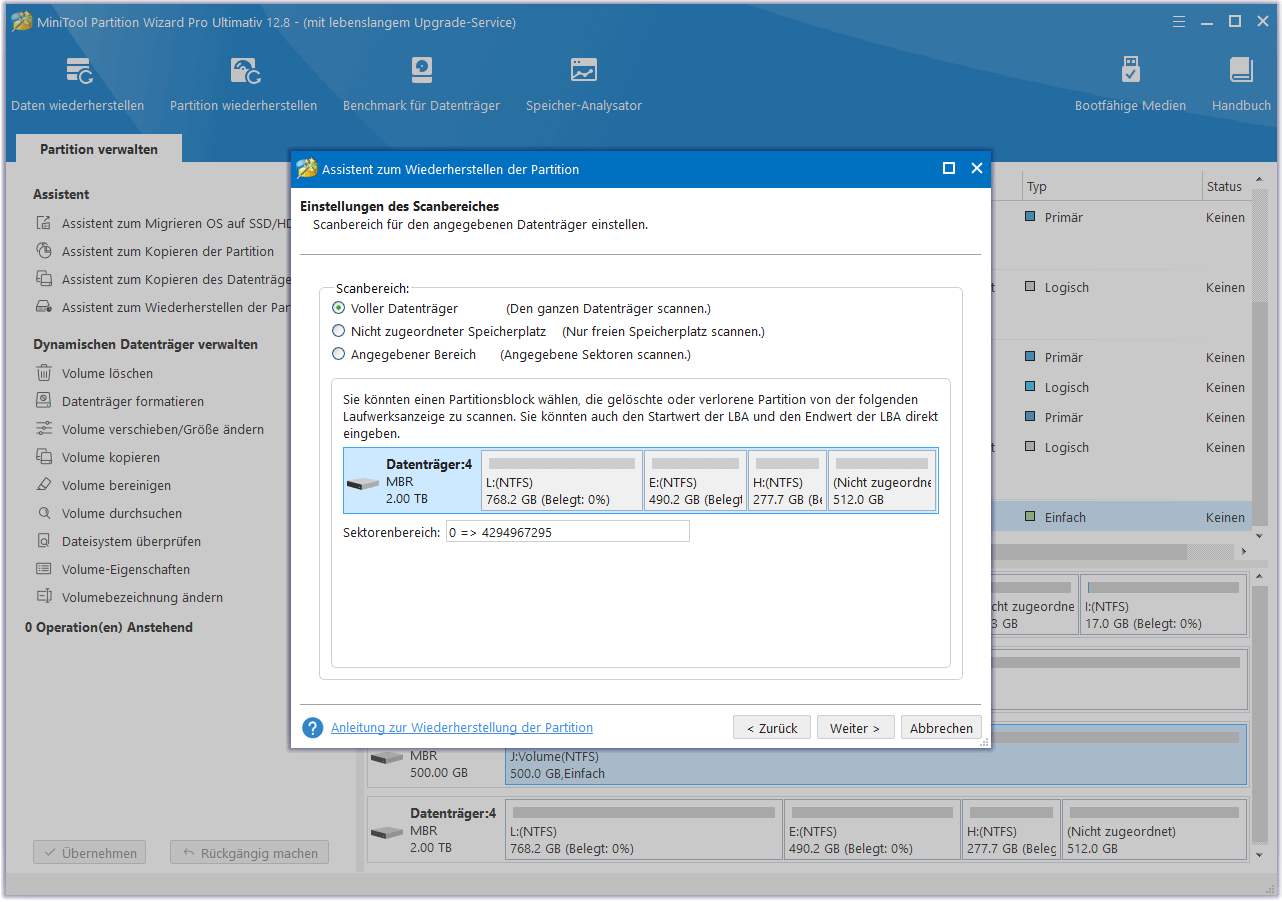The width and height of the screenshot is (1282, 902).
Task: Click Datenträger:4 disk icon in main window
Action: pyautogui.click(x=386, y=832)
